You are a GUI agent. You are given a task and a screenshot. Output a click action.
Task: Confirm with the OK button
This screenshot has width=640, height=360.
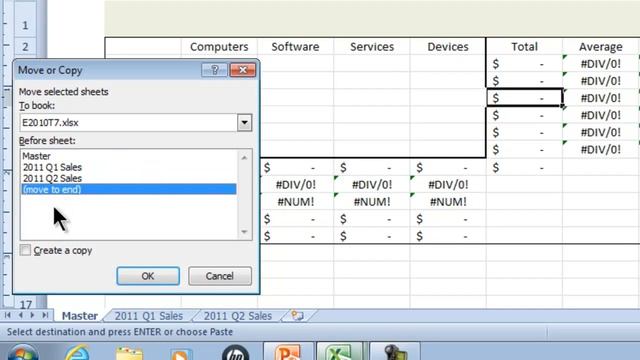tap(148, 276)
